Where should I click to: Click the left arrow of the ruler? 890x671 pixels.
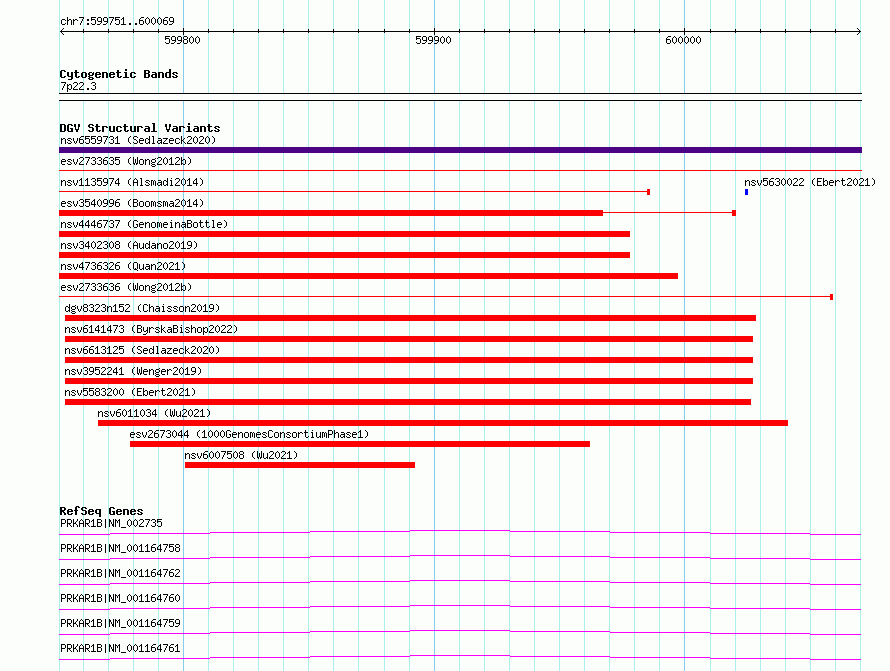click(x=62, y=31)
